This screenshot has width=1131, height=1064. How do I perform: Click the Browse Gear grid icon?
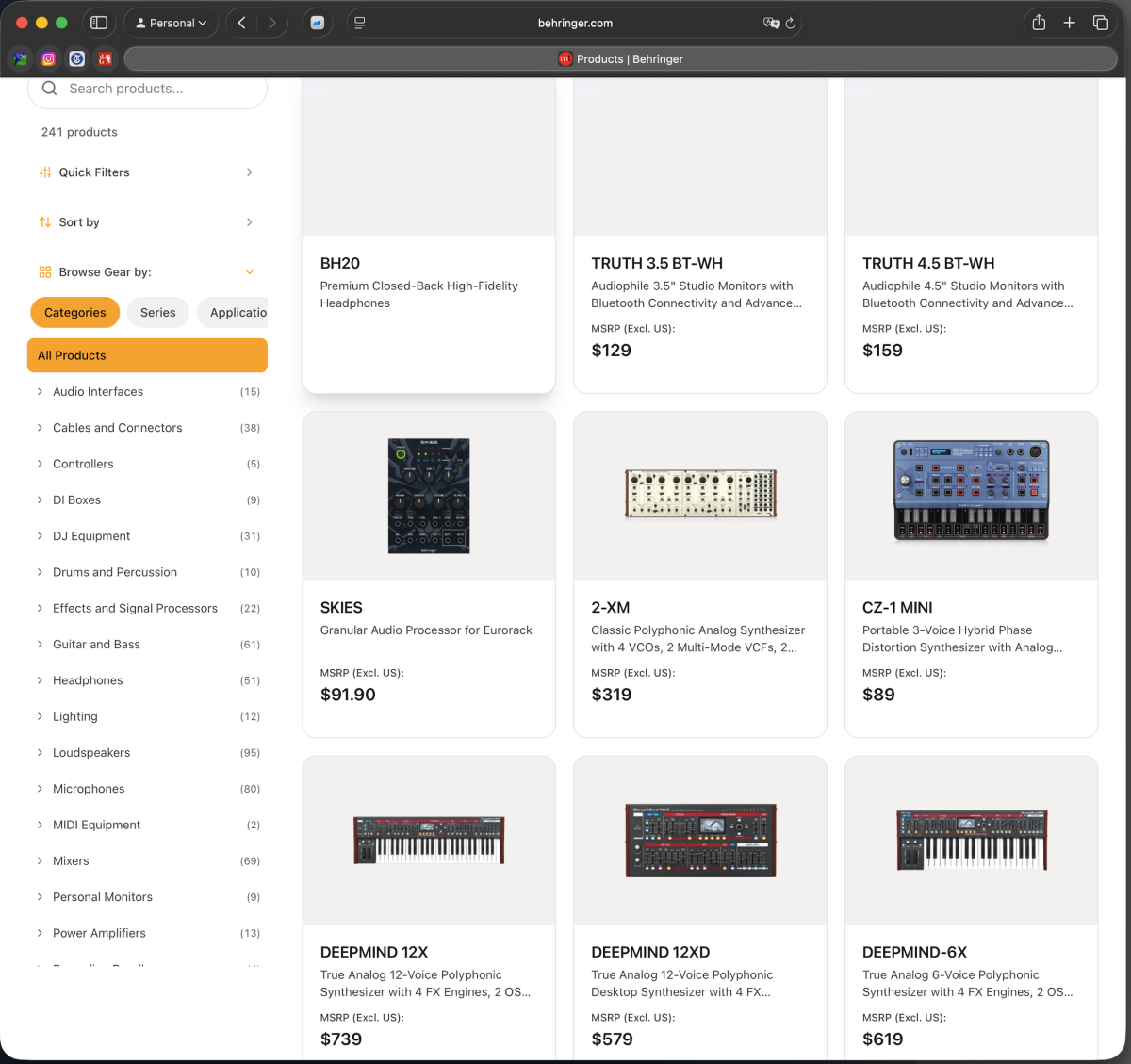pyautogui.click(x=45, y=272)
